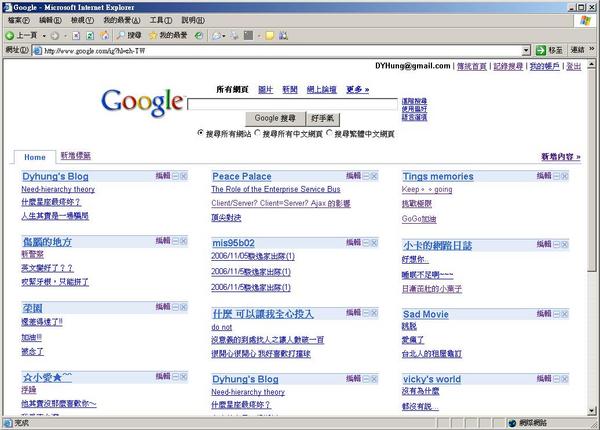The image size is (600, 430).
Task: Click the 網際網路 zone globe in the status bar
Action: pos(512,423)
